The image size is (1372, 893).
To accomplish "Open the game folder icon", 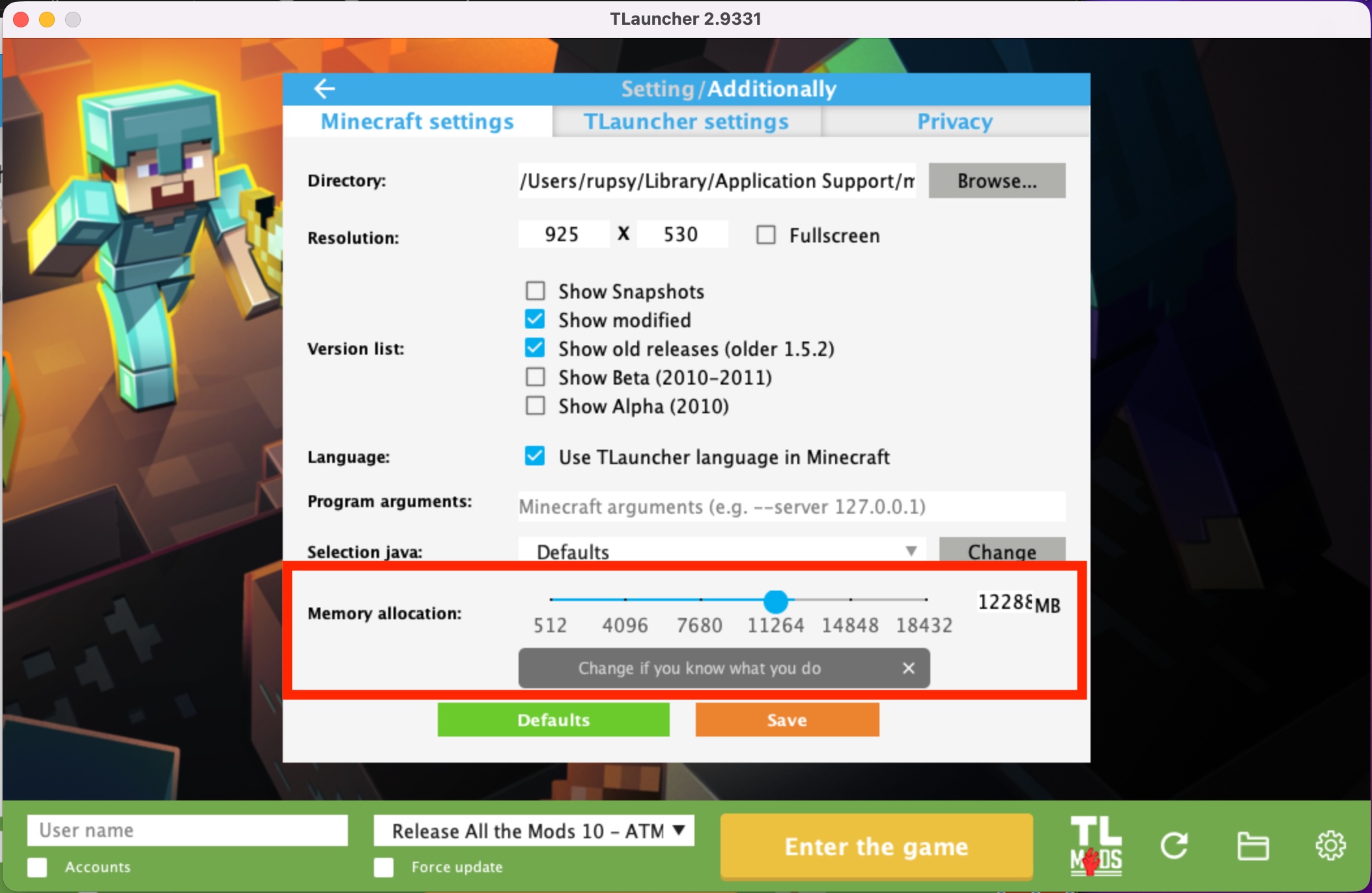I will [x=1252, y=846].
